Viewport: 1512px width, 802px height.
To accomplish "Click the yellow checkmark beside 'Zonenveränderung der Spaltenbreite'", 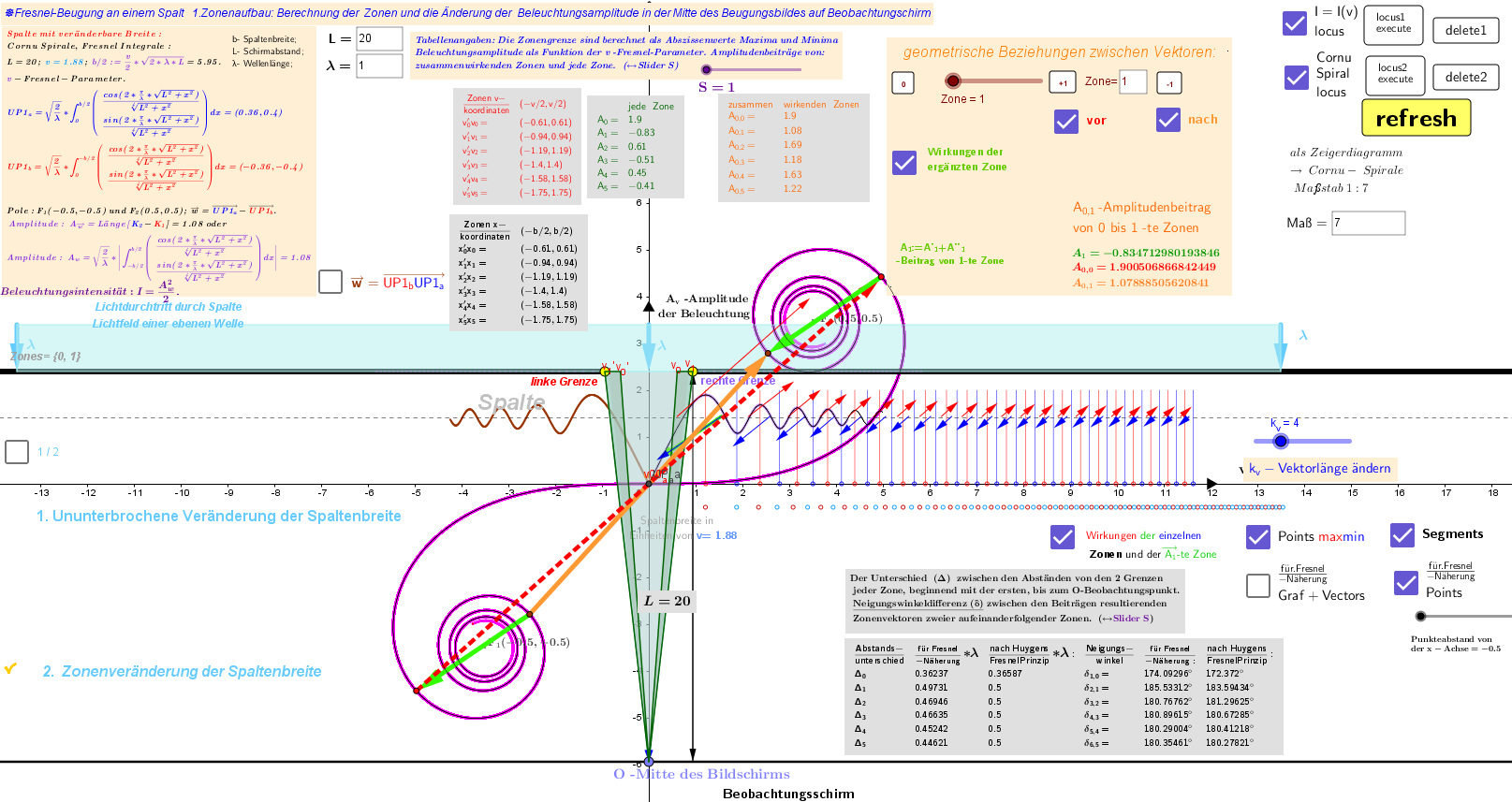I will (x=11, y=668).
